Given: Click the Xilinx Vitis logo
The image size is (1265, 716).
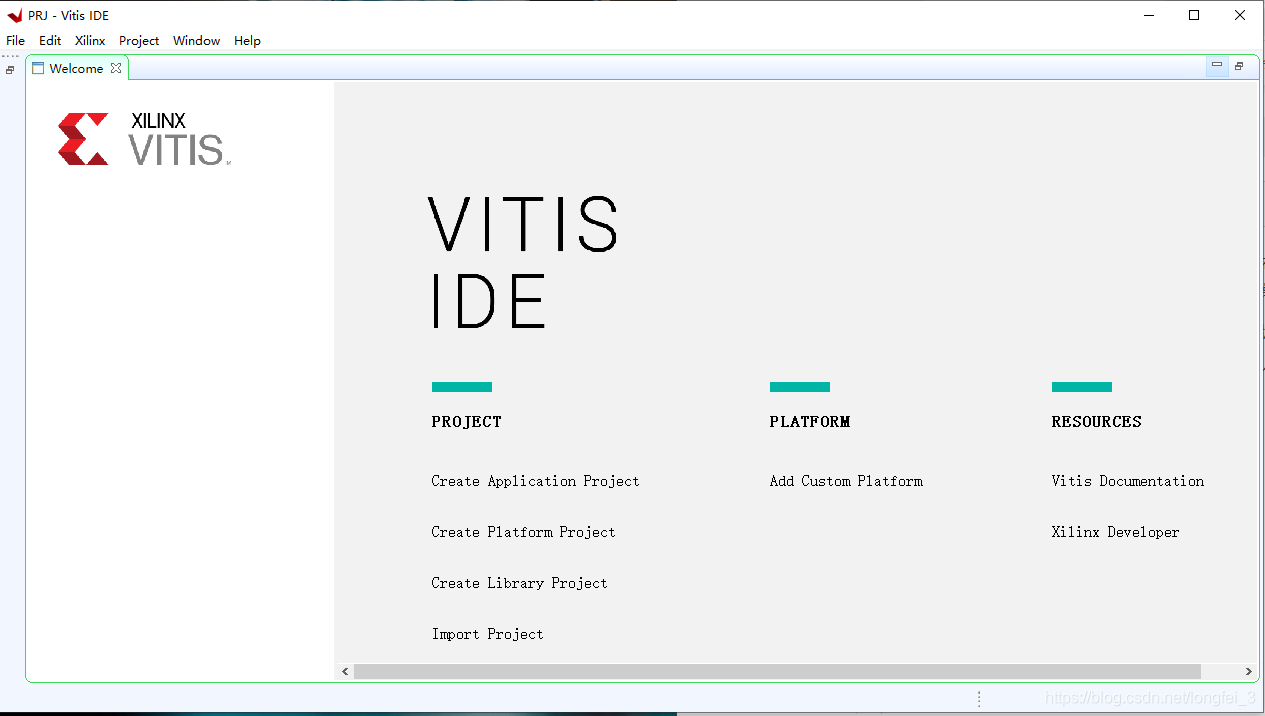Looking at the screenshot, I should (144, 138).
